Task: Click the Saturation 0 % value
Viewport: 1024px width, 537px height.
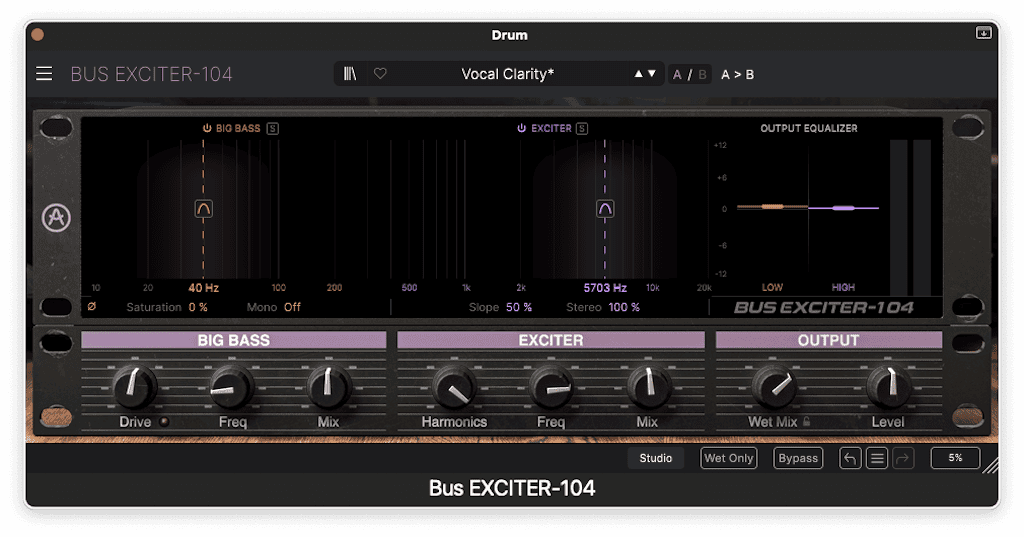Action: click(x=198, y=307)
